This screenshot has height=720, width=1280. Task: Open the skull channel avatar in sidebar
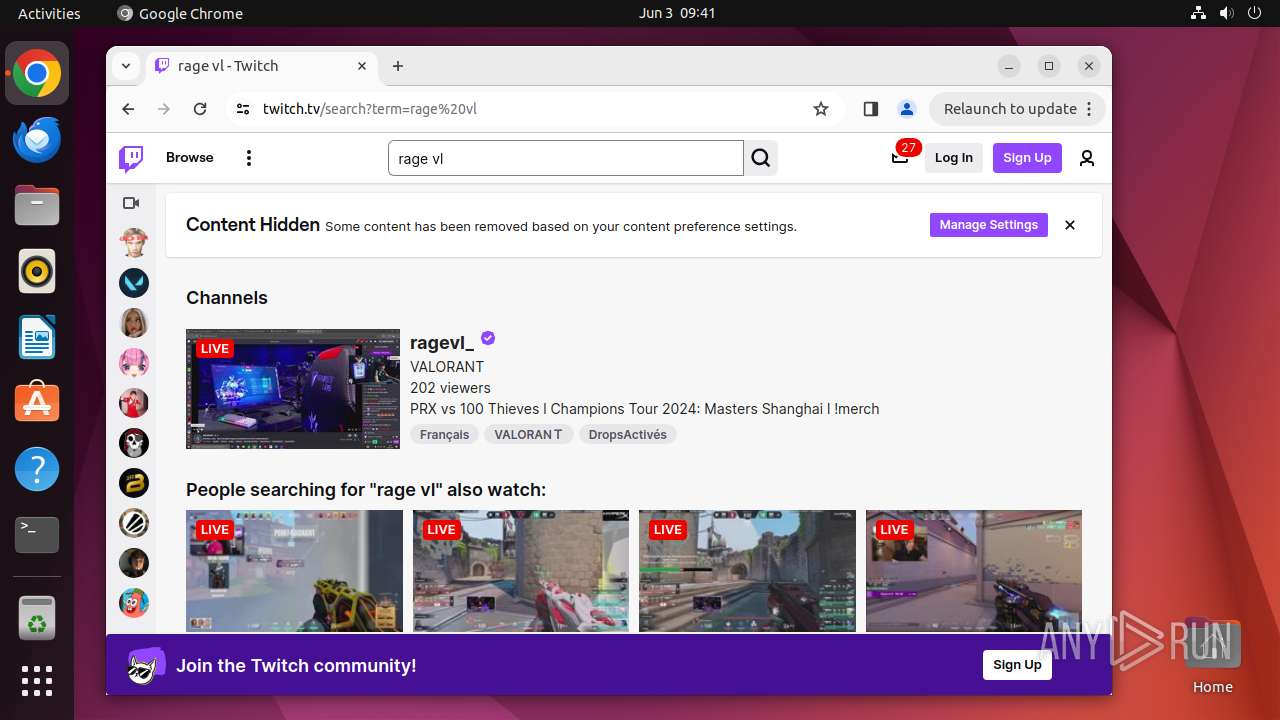pos(134,443)
